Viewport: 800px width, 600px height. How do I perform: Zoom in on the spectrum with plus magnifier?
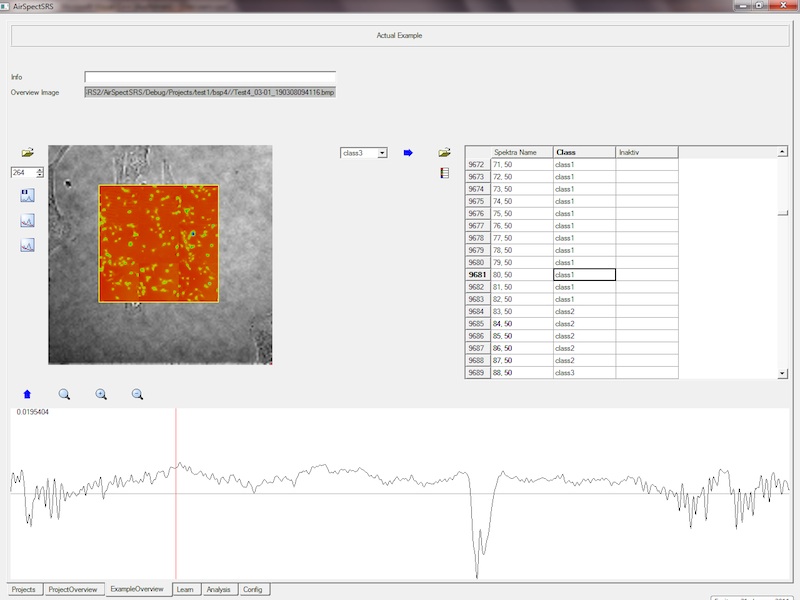(101, 395)
